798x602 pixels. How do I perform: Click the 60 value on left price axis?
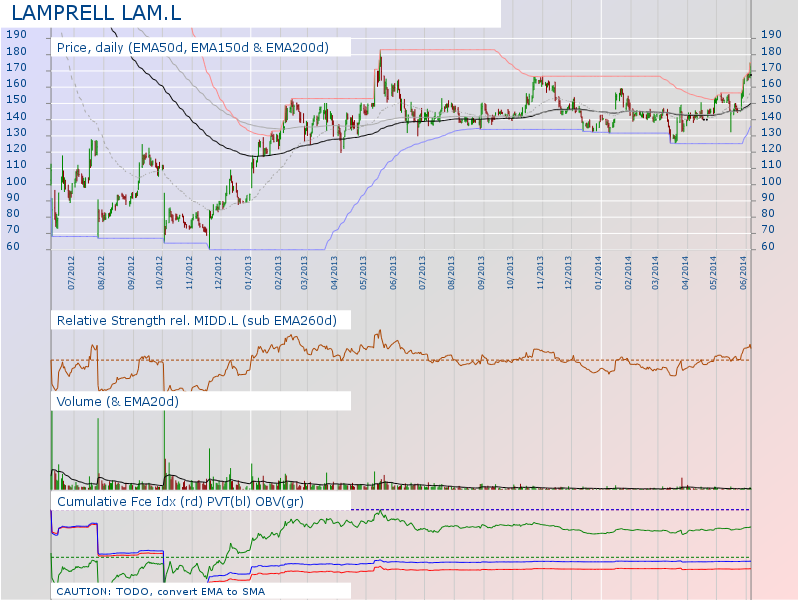[13, 246]
